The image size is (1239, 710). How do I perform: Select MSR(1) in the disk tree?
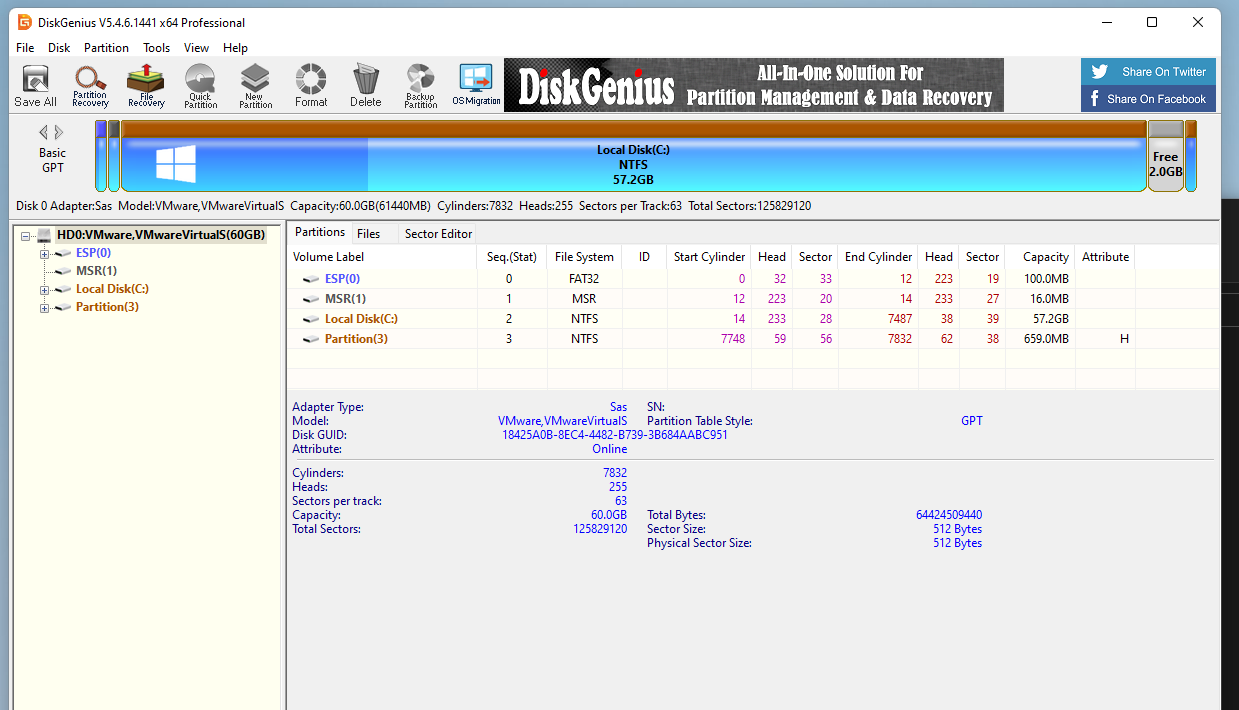pos(96,271)
